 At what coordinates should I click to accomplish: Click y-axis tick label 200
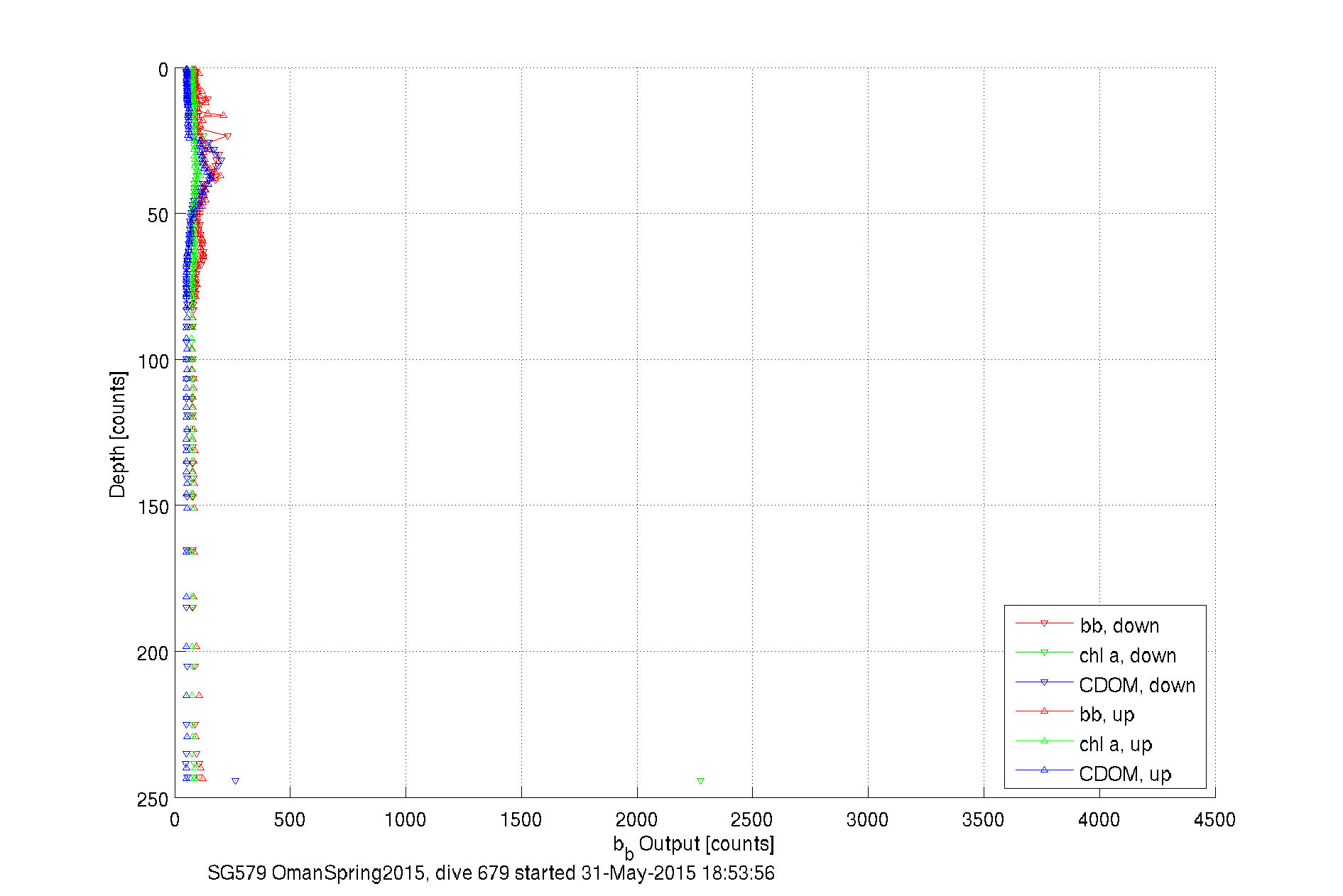tap(153, 653)
